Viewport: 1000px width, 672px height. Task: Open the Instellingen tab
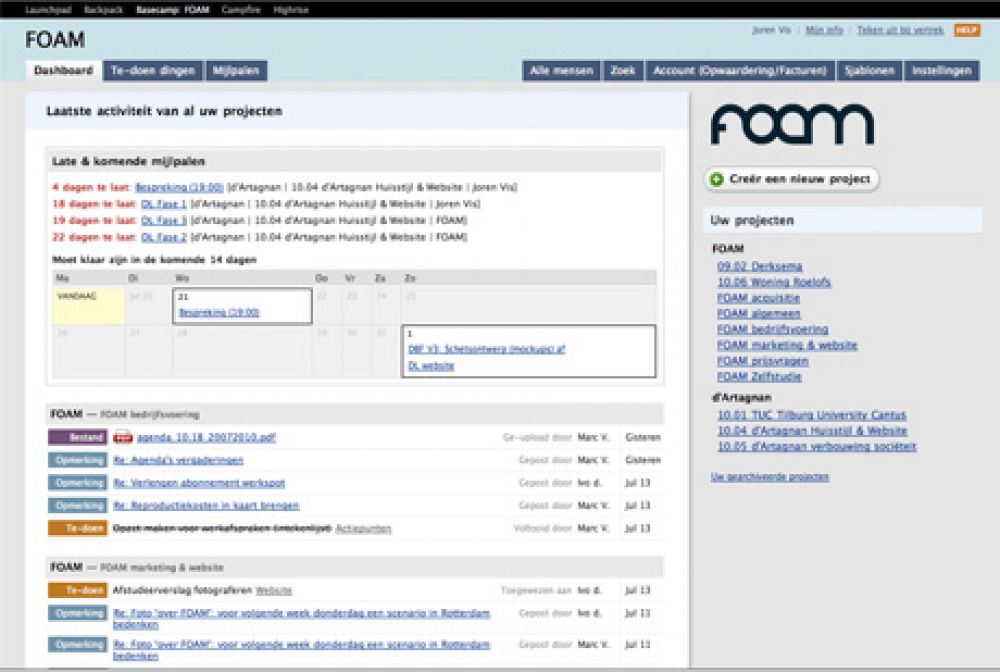(x=941, y=70)
